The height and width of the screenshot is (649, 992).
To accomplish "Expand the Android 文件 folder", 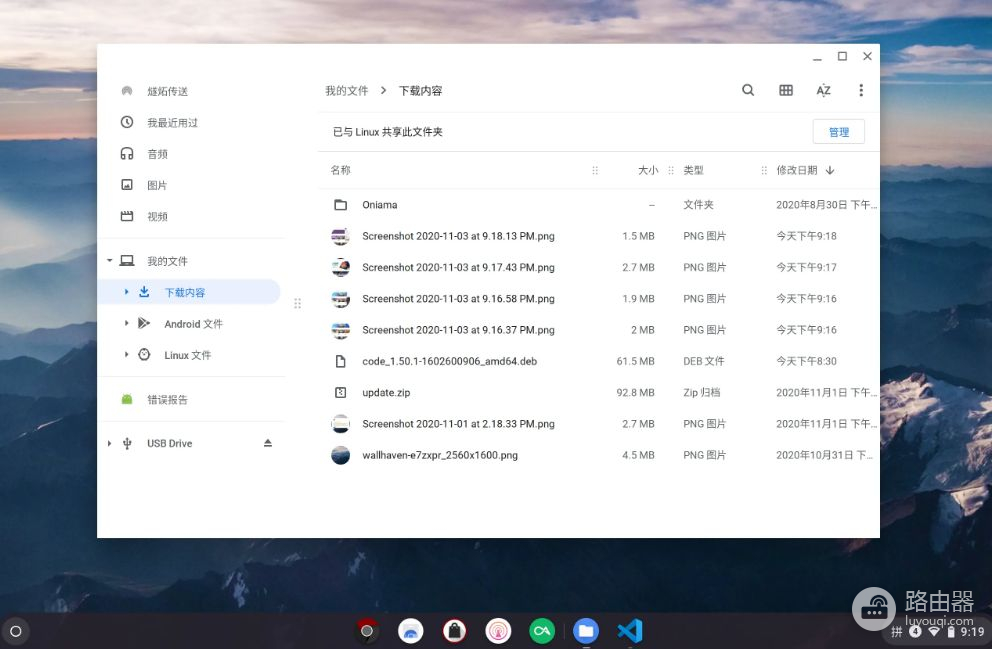I will coord(127,324).
